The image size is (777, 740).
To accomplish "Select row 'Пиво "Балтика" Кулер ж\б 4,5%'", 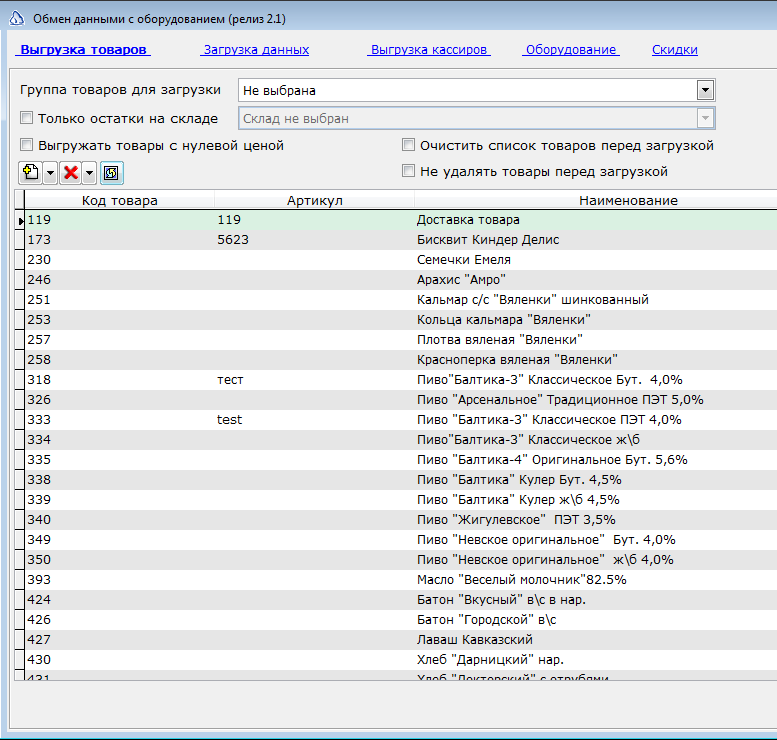I will (400, 500).
